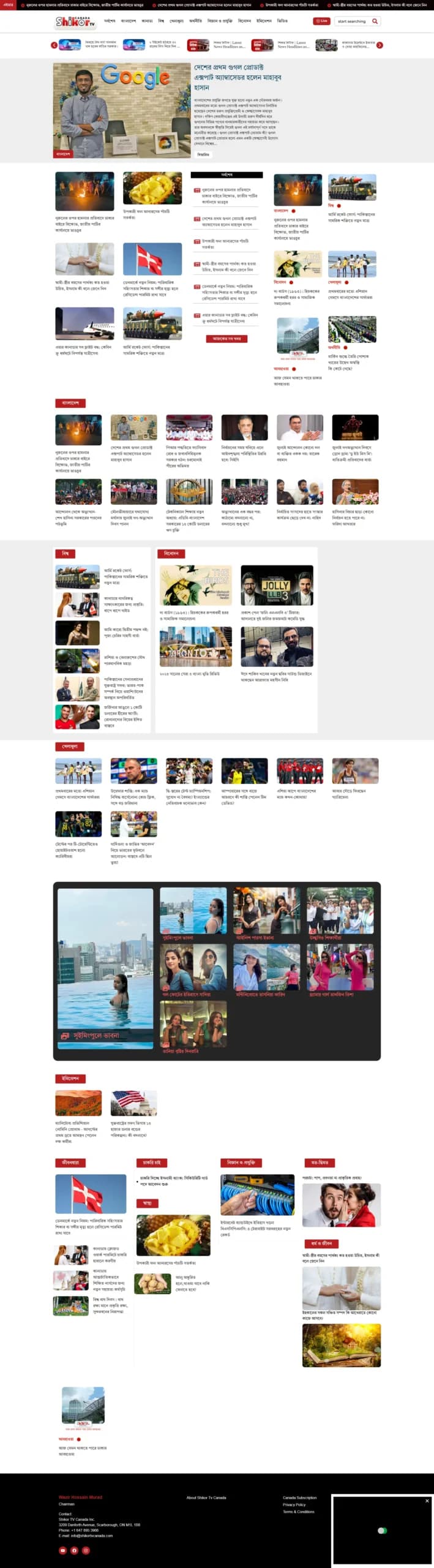
Task: Open the বিজ্ঞান ও প্রযুক্তি nav menu item
Action: point(220,21)
